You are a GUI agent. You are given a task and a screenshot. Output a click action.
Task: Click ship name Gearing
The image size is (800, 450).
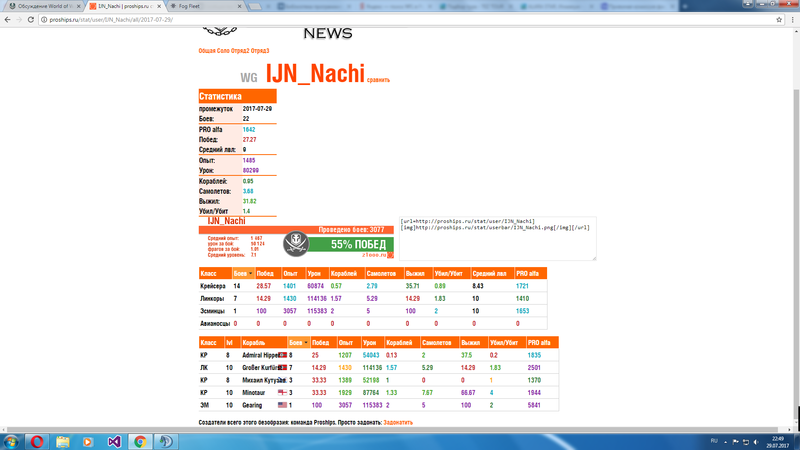[252, 405]
